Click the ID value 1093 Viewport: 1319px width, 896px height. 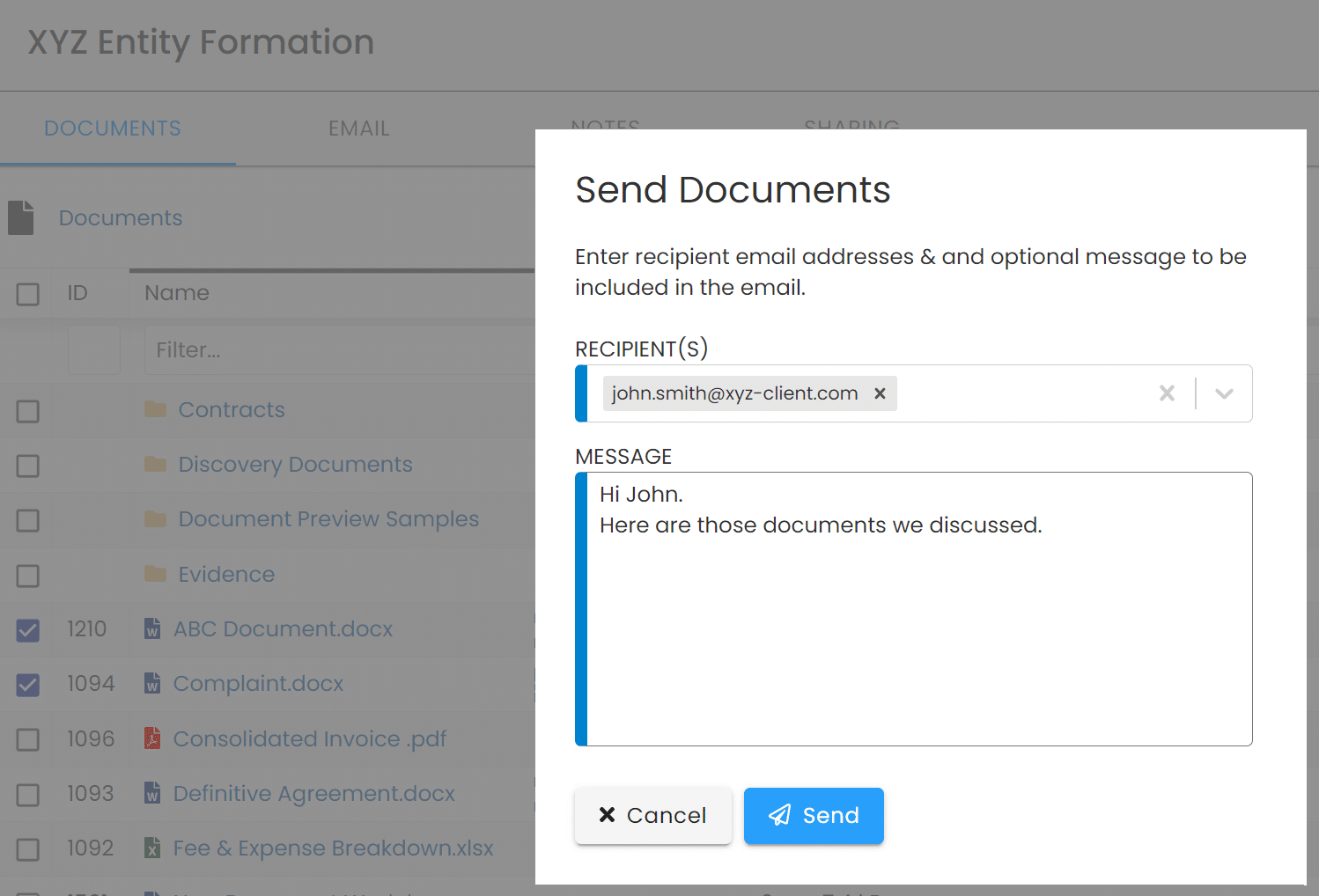90,793
